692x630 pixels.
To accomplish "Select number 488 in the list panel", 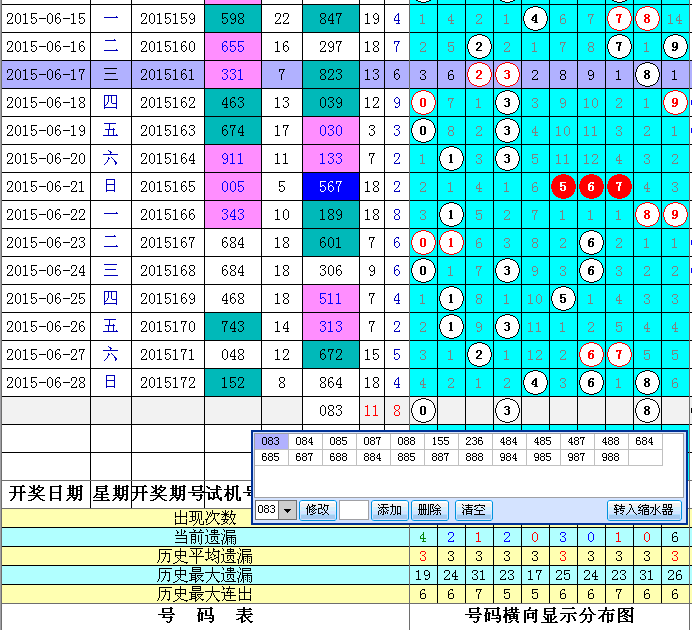I will pos(611,441).
